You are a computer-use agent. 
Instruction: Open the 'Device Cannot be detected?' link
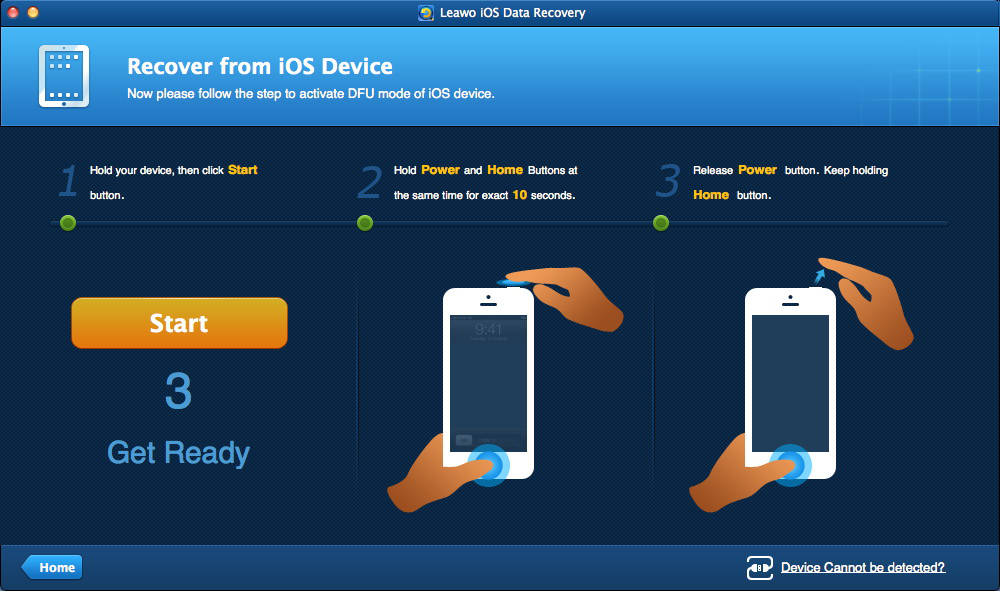[x=863, y=567]
